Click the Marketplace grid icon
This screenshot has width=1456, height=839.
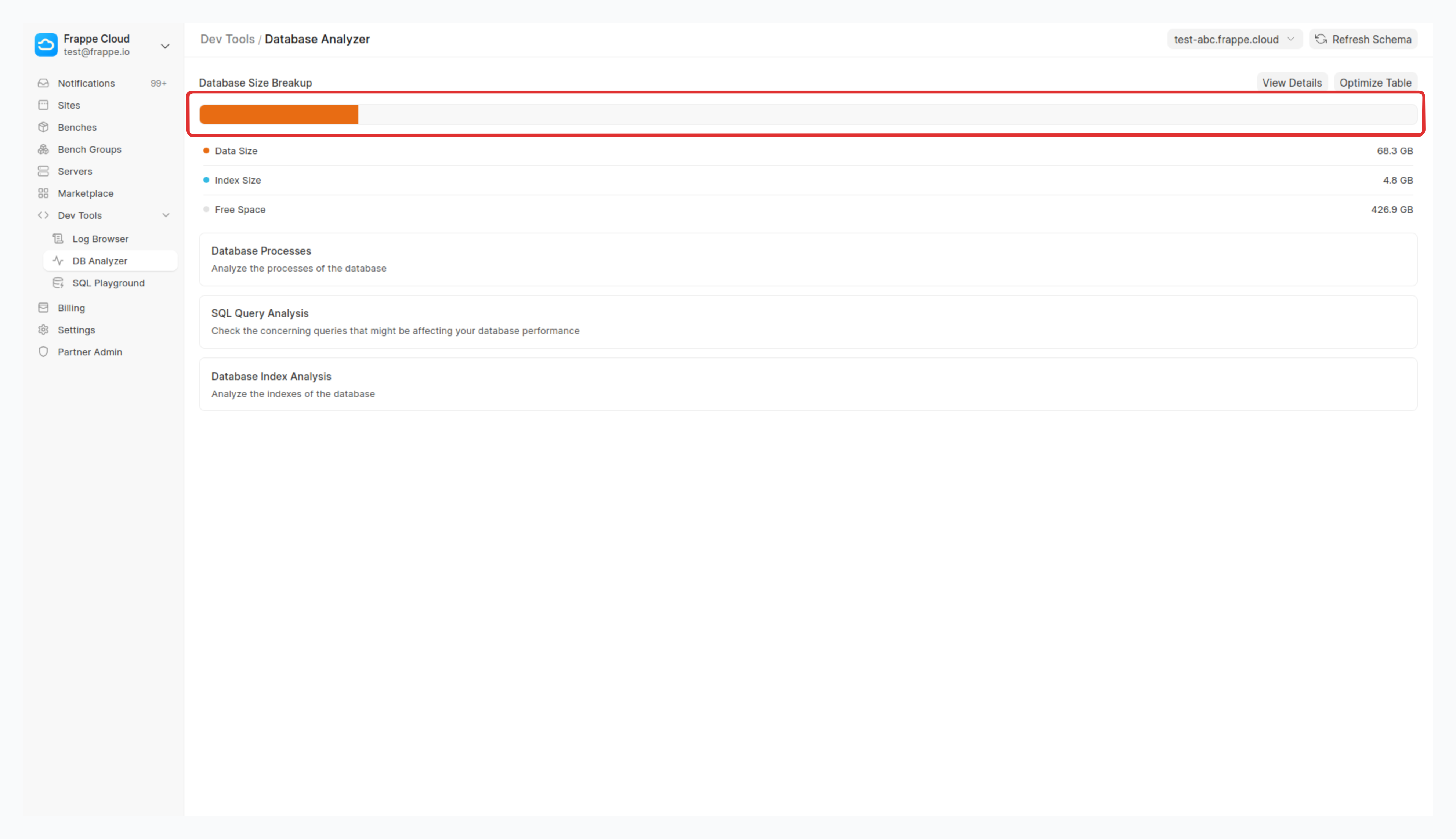(x=43, y=193)
